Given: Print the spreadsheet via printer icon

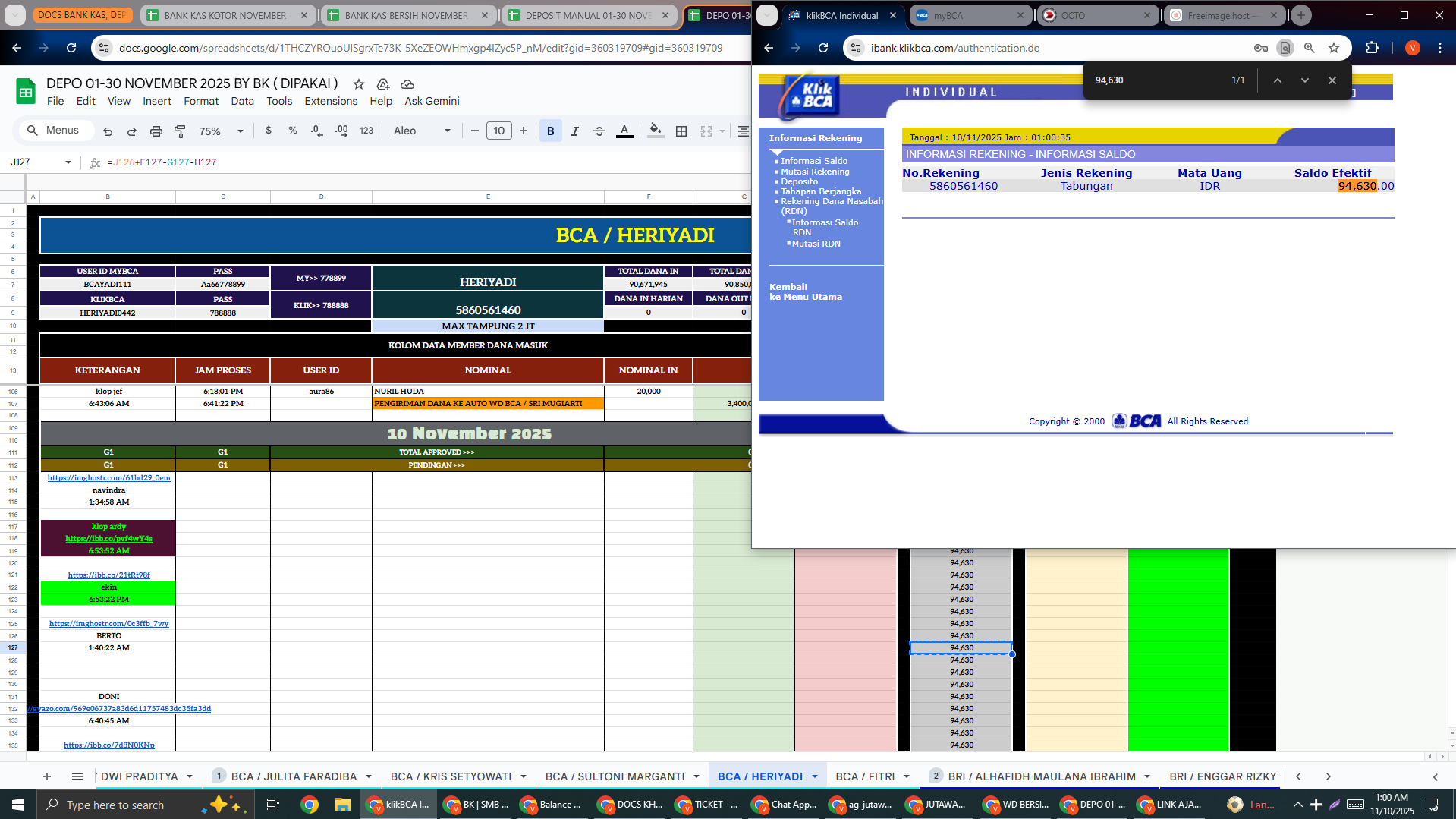Looking at the screenshot, I should pyautogui.click(x=156, y=131).
